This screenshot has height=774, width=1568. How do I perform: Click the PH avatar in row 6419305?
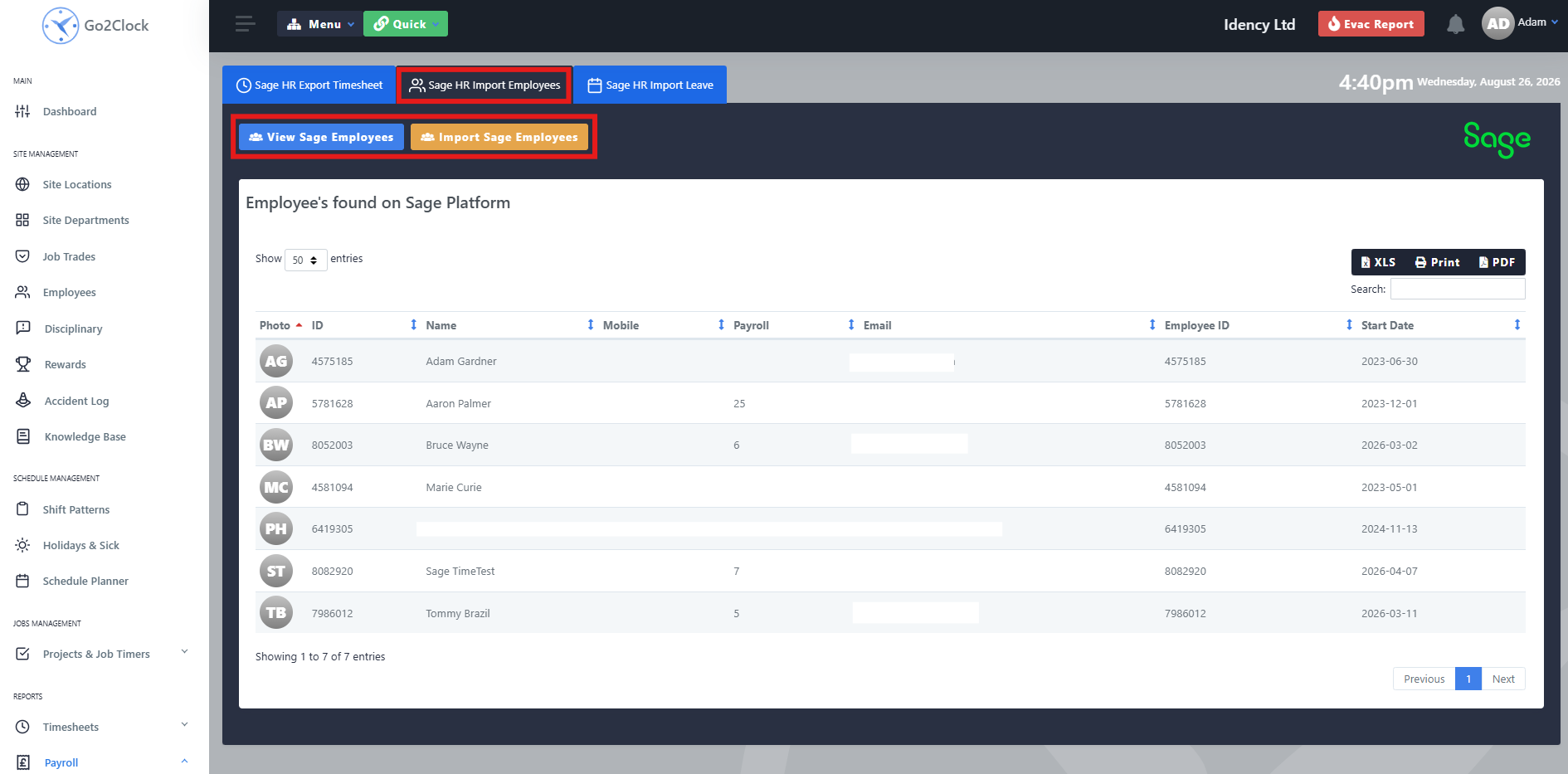[276, 528]
